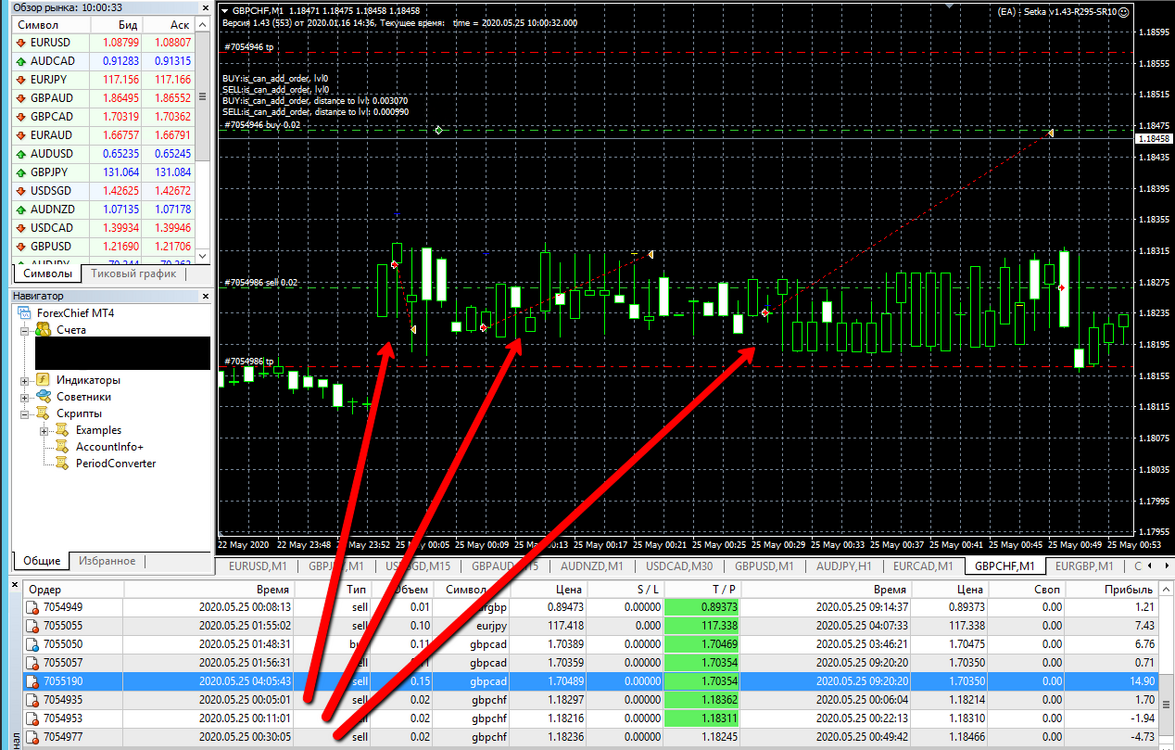Click the arrow icon beside EURJPY

pos(21,79)
